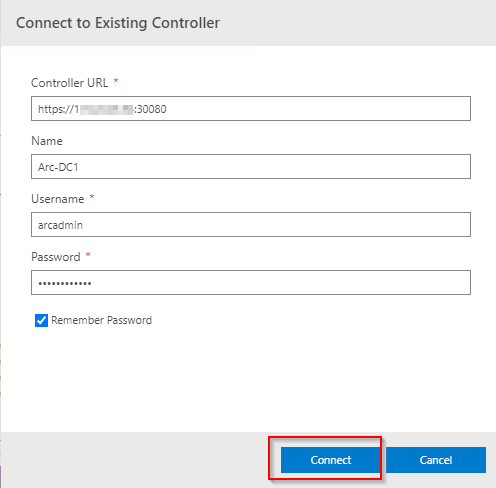Uncheck the Remember Password checkbox
The height and width of the screenshot is (488, 496).
(x=41, y=320)
